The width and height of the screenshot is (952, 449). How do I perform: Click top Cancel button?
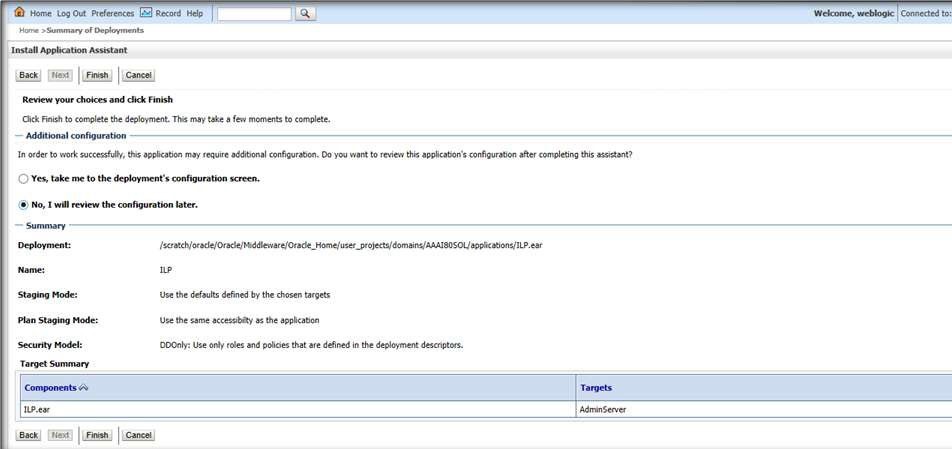138,75
